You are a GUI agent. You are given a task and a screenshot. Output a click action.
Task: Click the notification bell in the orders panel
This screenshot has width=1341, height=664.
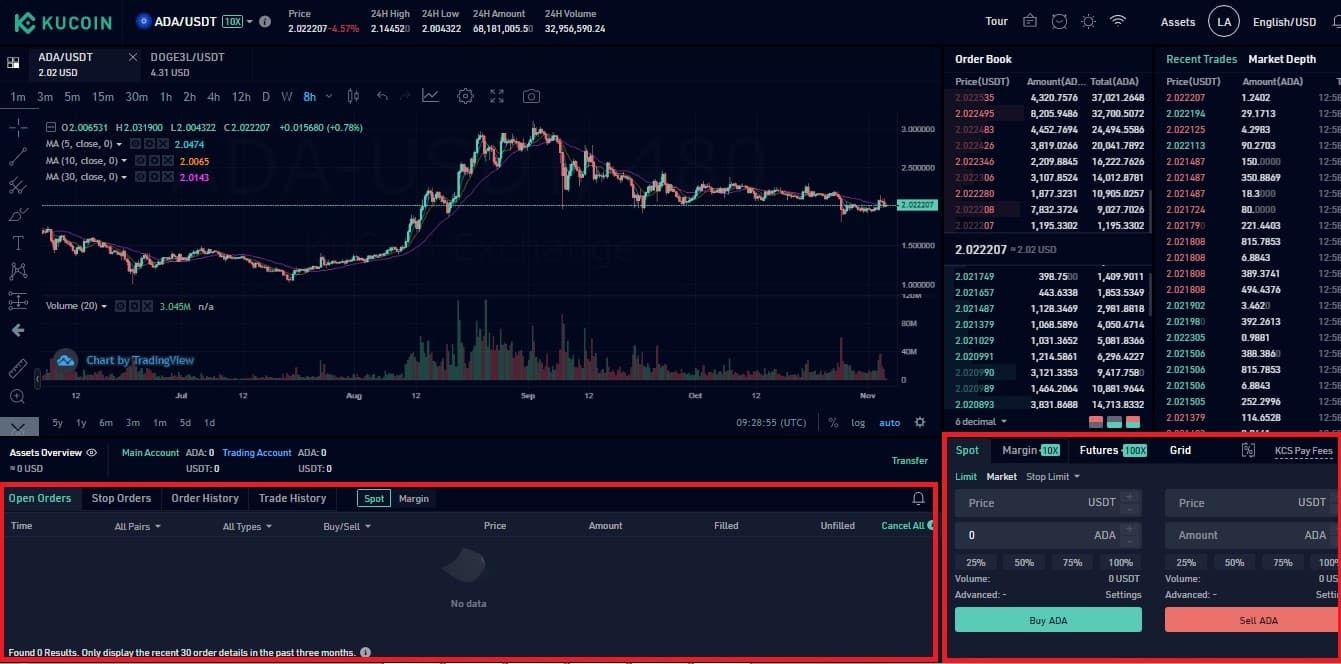[x=918, y=498]
